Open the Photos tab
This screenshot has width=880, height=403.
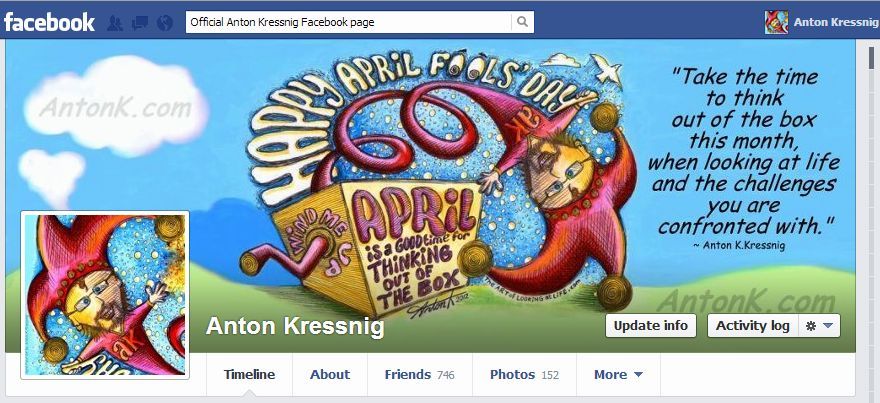click(525, 374)
